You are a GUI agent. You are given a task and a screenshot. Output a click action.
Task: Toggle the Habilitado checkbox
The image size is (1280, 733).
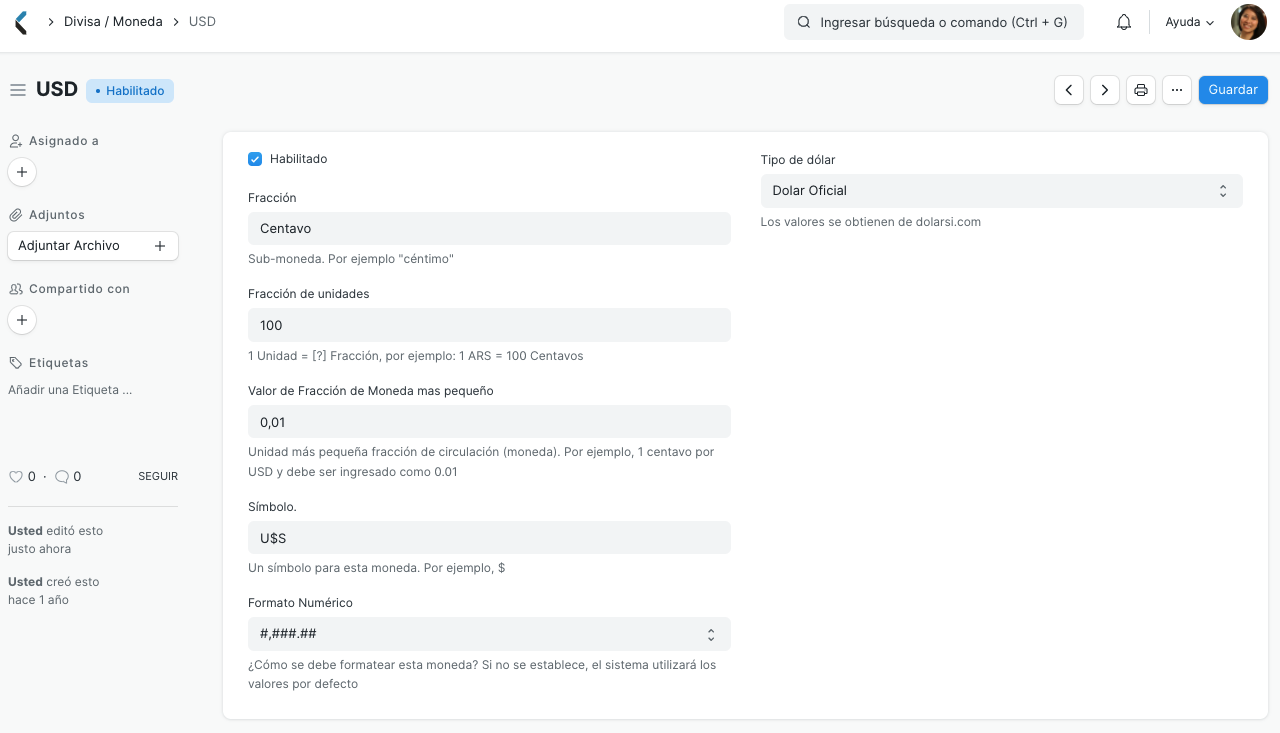coord(255,159)
